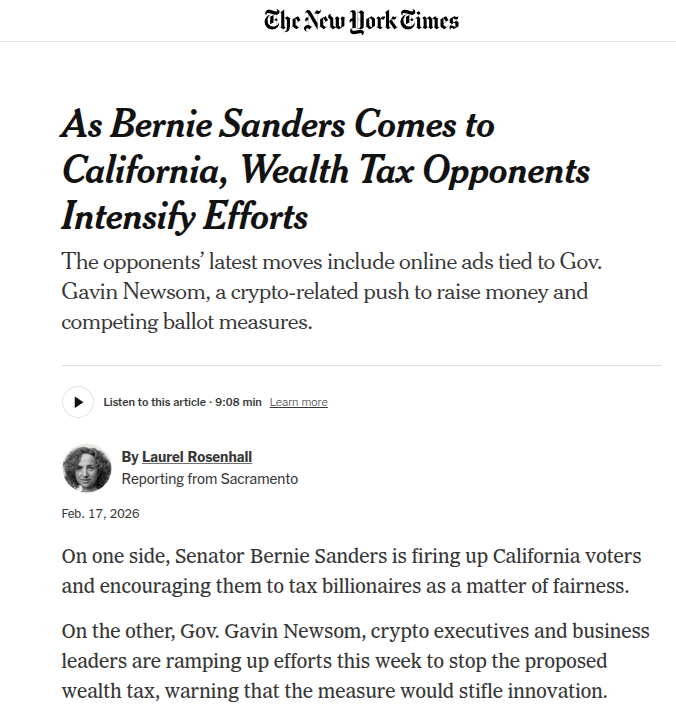Click "As Bernie Sanders Comes to" headline line

click(278, 125)
